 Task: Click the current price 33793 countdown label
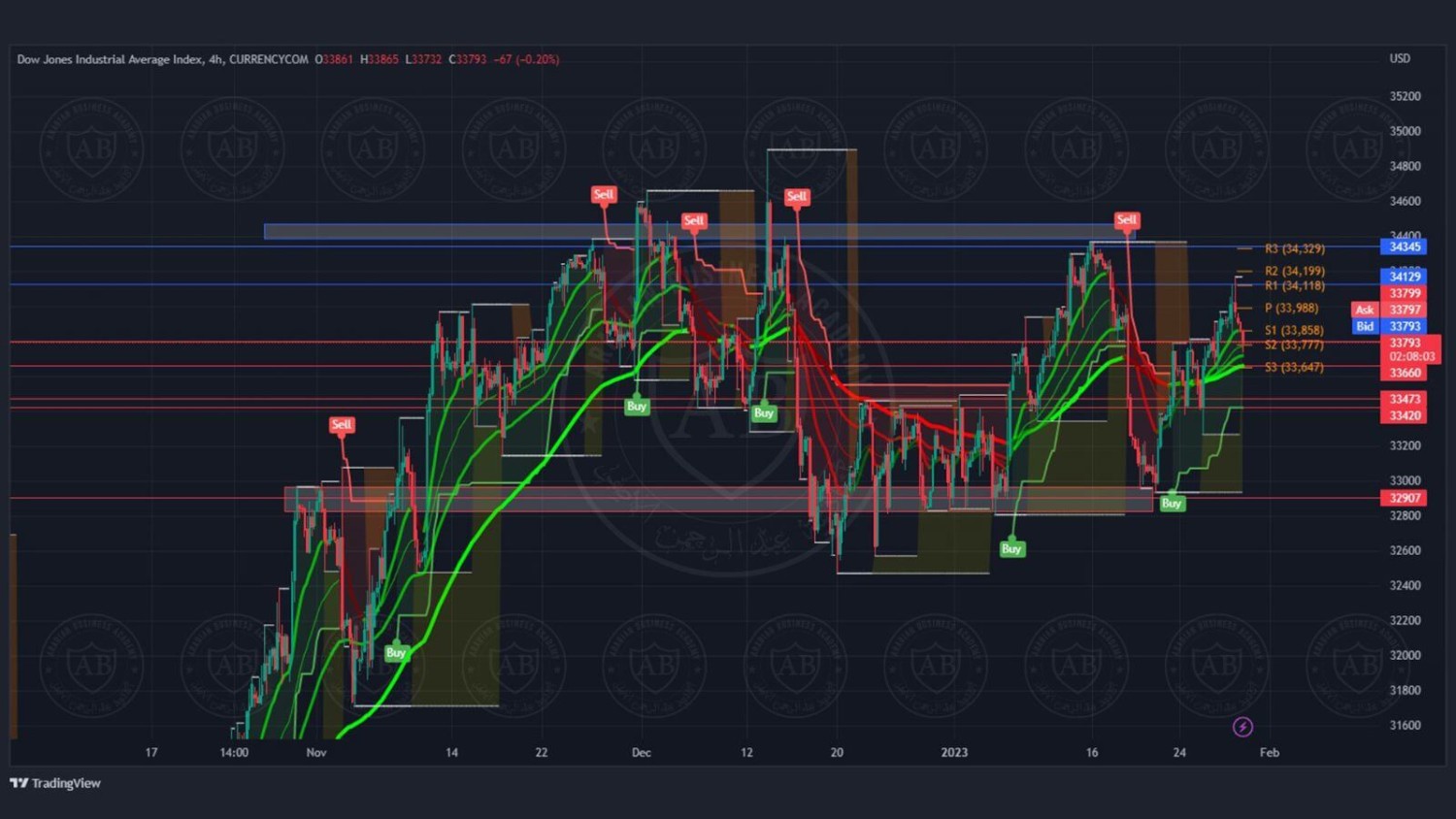click(1410, 349)
